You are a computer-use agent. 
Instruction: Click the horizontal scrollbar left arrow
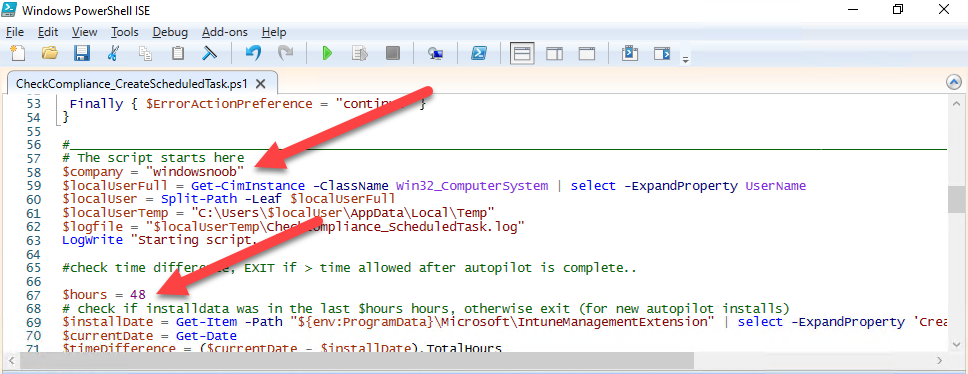(10, 360)
